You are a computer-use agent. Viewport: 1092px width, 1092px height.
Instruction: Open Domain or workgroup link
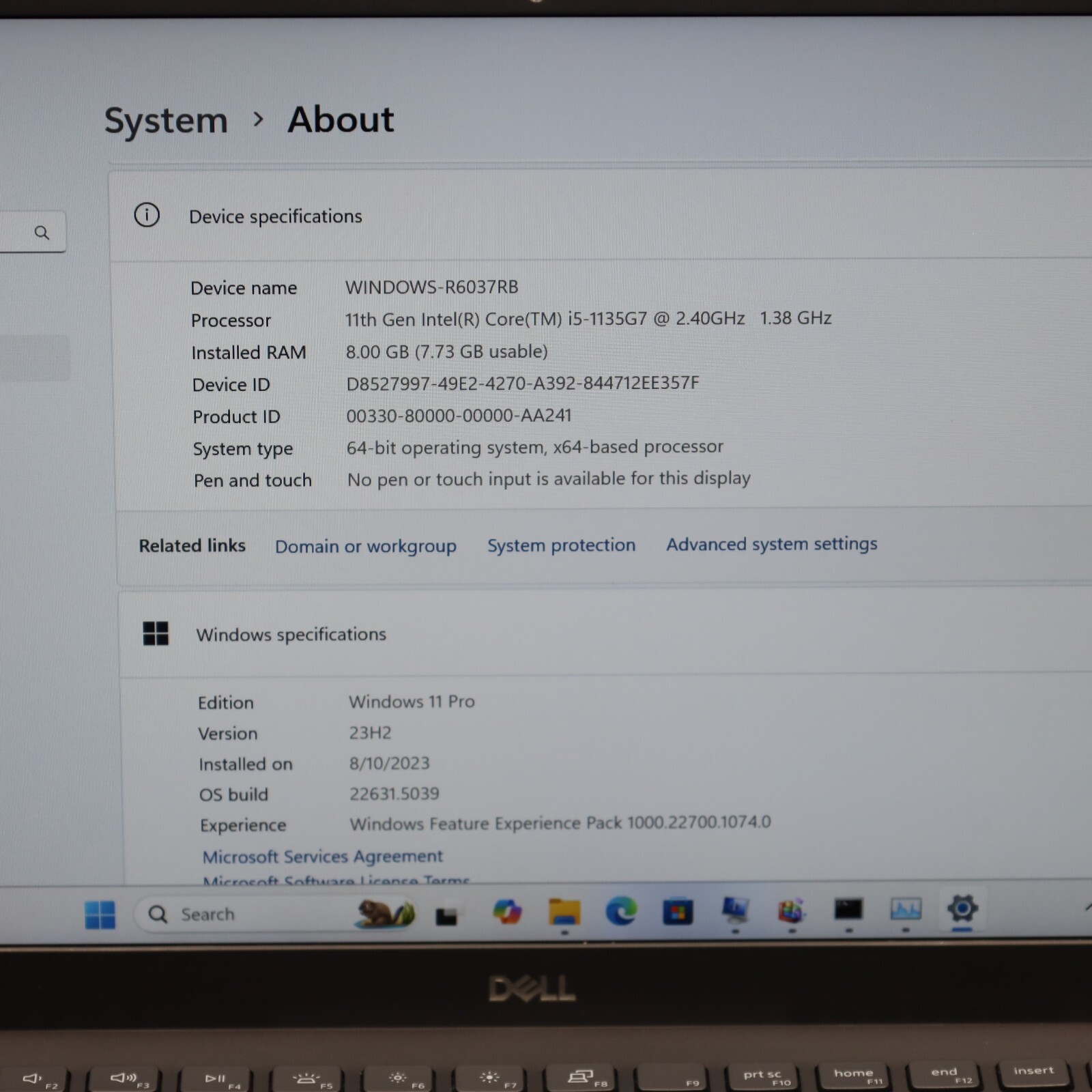(366, 546)
